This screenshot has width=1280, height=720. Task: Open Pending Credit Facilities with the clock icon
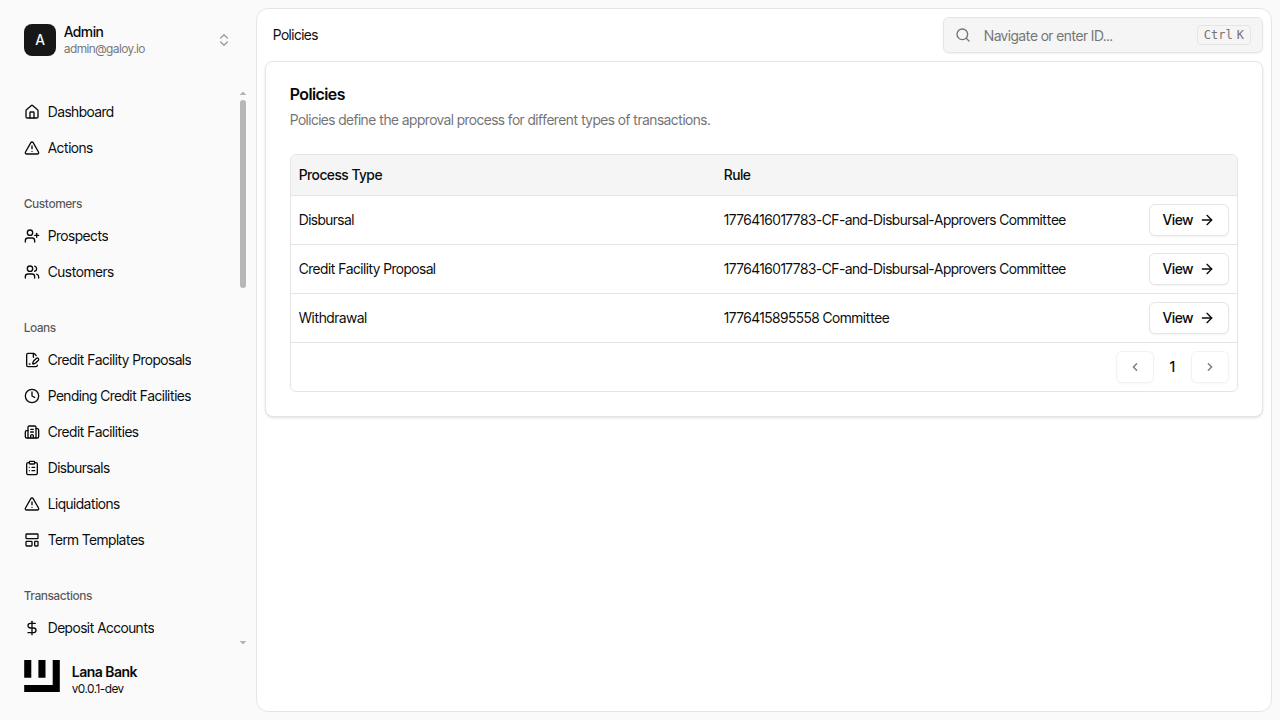pos(31,395)
